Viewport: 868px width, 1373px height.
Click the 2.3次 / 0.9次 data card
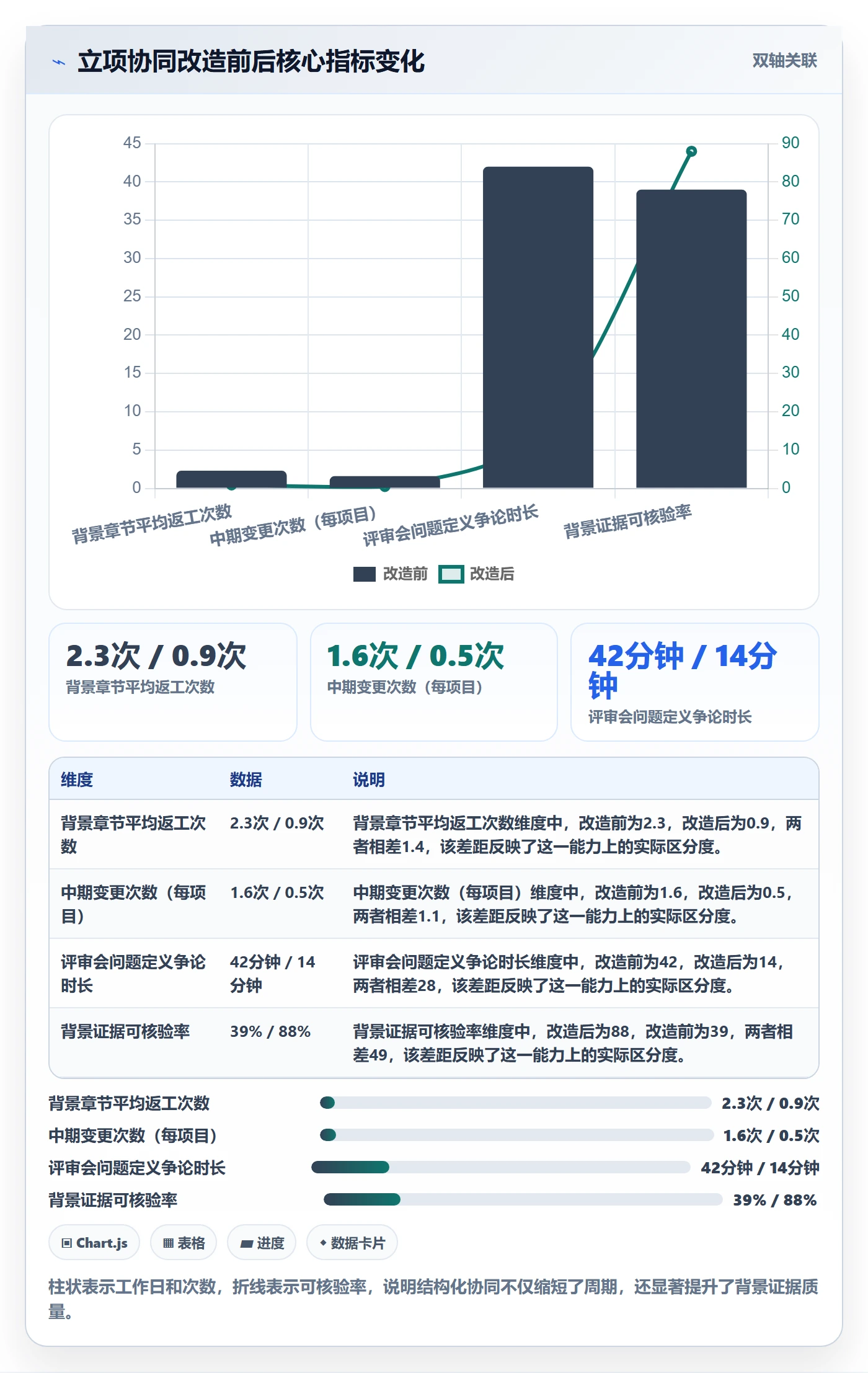tap(173, 682)
